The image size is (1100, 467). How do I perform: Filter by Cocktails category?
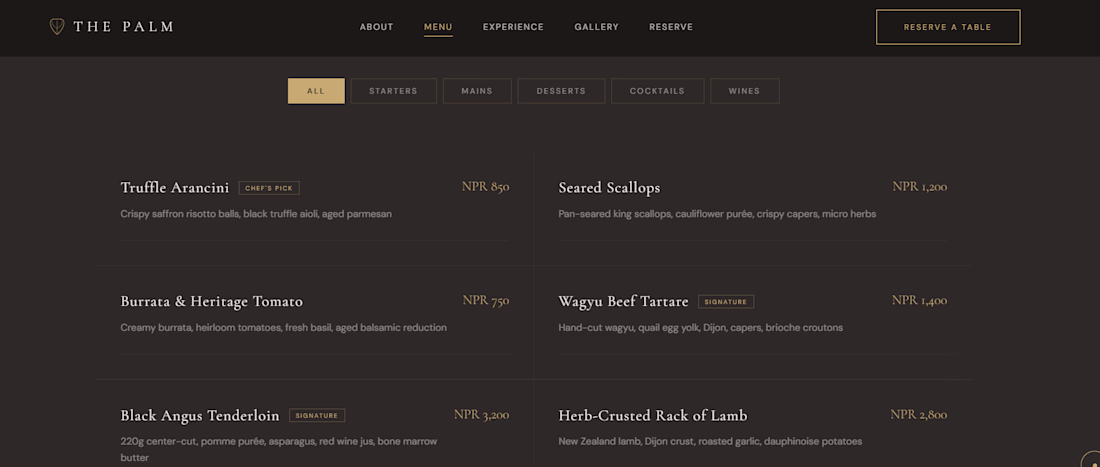[x=657, y=91]
